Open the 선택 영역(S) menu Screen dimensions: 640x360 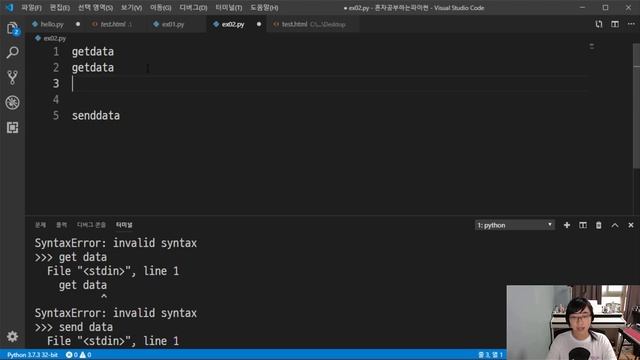coord(95,8)
